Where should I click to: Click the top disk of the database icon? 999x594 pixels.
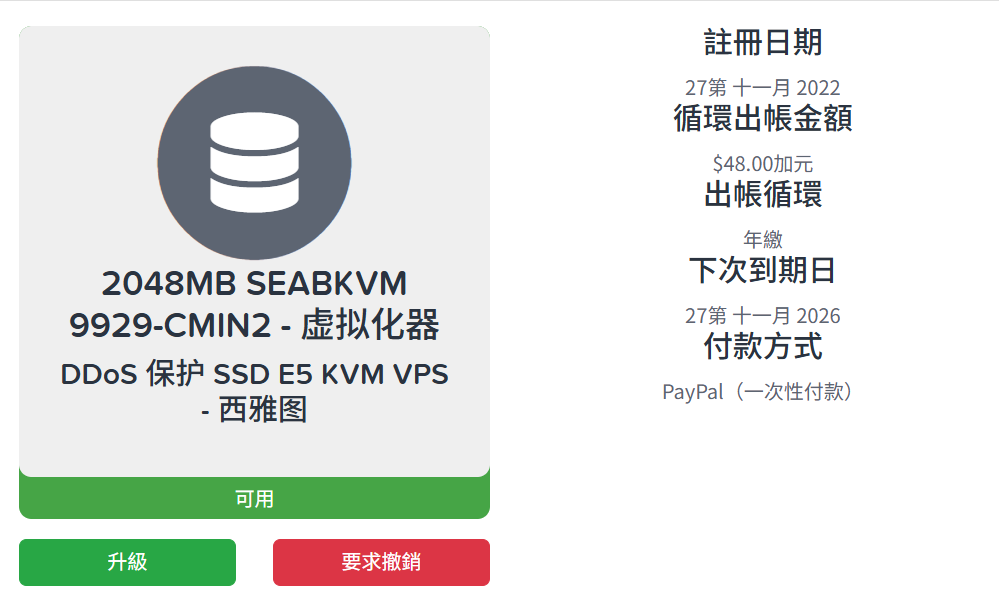click(x=254, y=130)
